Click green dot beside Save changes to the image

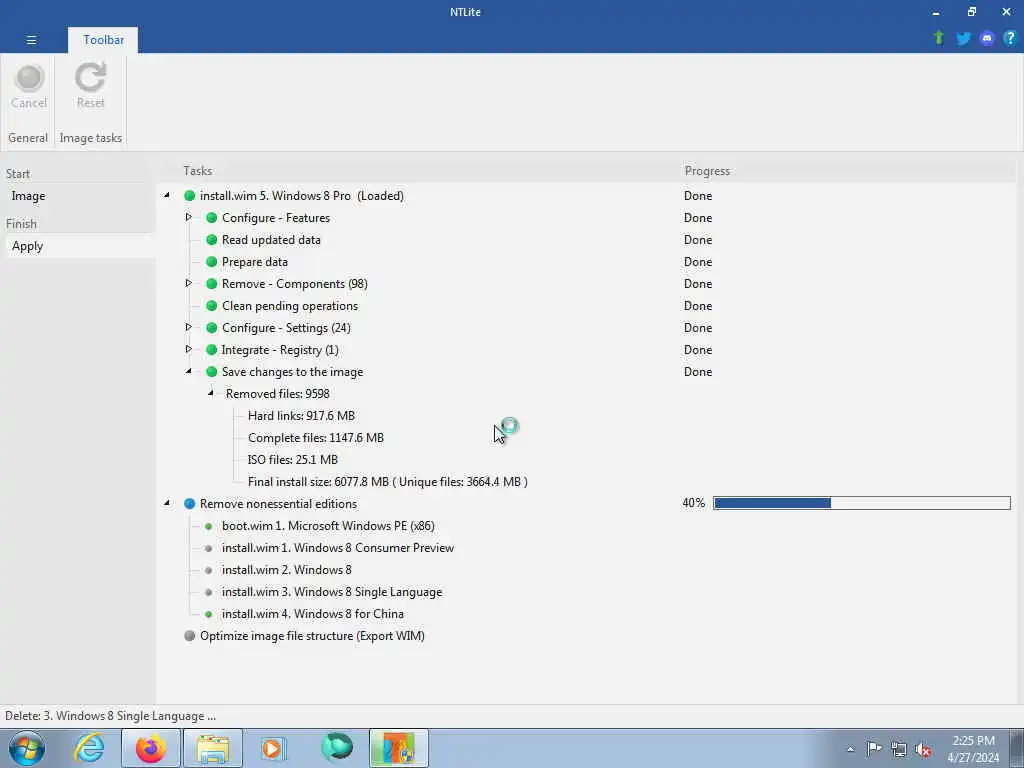[212, 372]
